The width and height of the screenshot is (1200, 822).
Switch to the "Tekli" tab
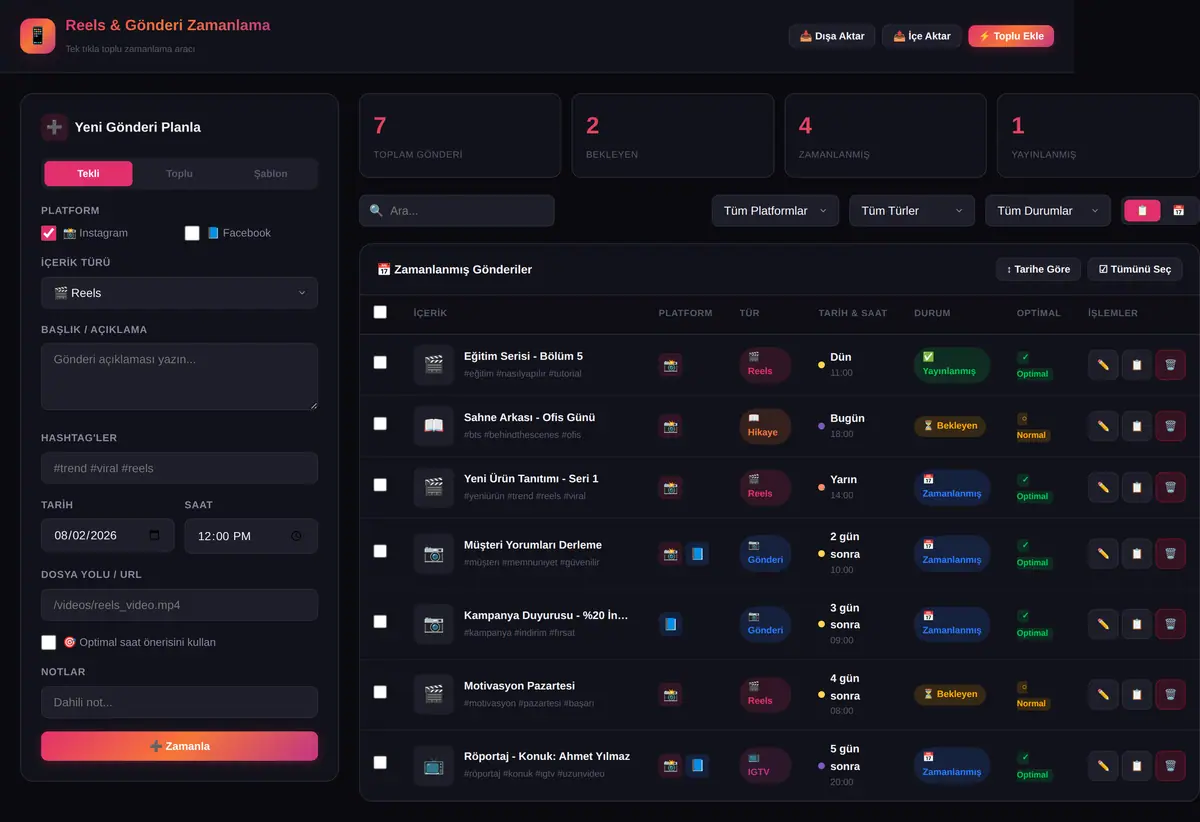tap(88, 174)
